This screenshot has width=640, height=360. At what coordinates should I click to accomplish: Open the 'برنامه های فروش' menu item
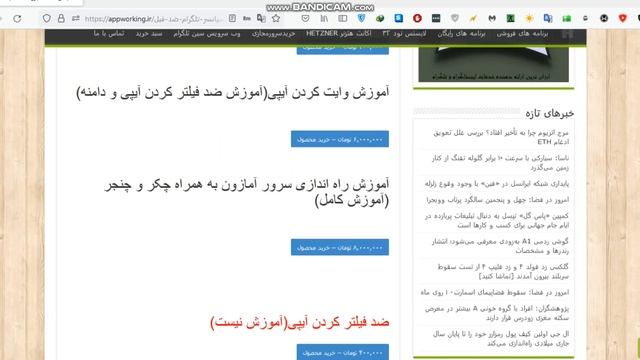click(522, 34)
